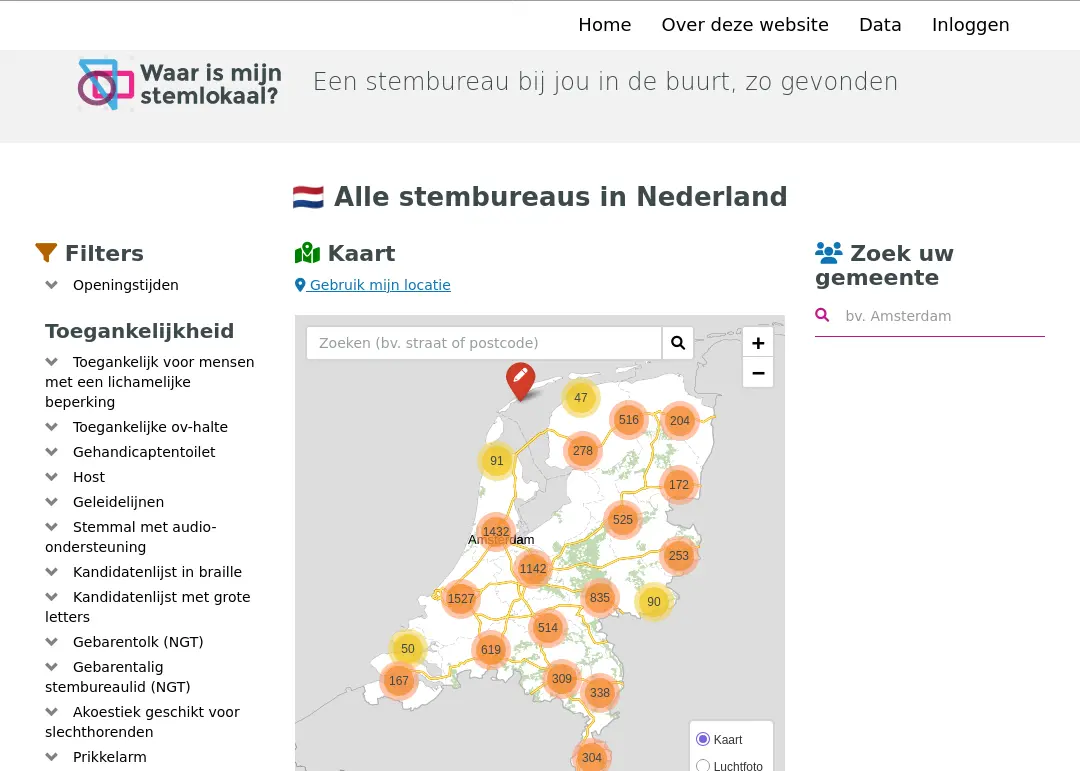Open the orange cluster labeled 1527
The width and height of the screenshot is (1080, 771).
[x=461, y=599]
